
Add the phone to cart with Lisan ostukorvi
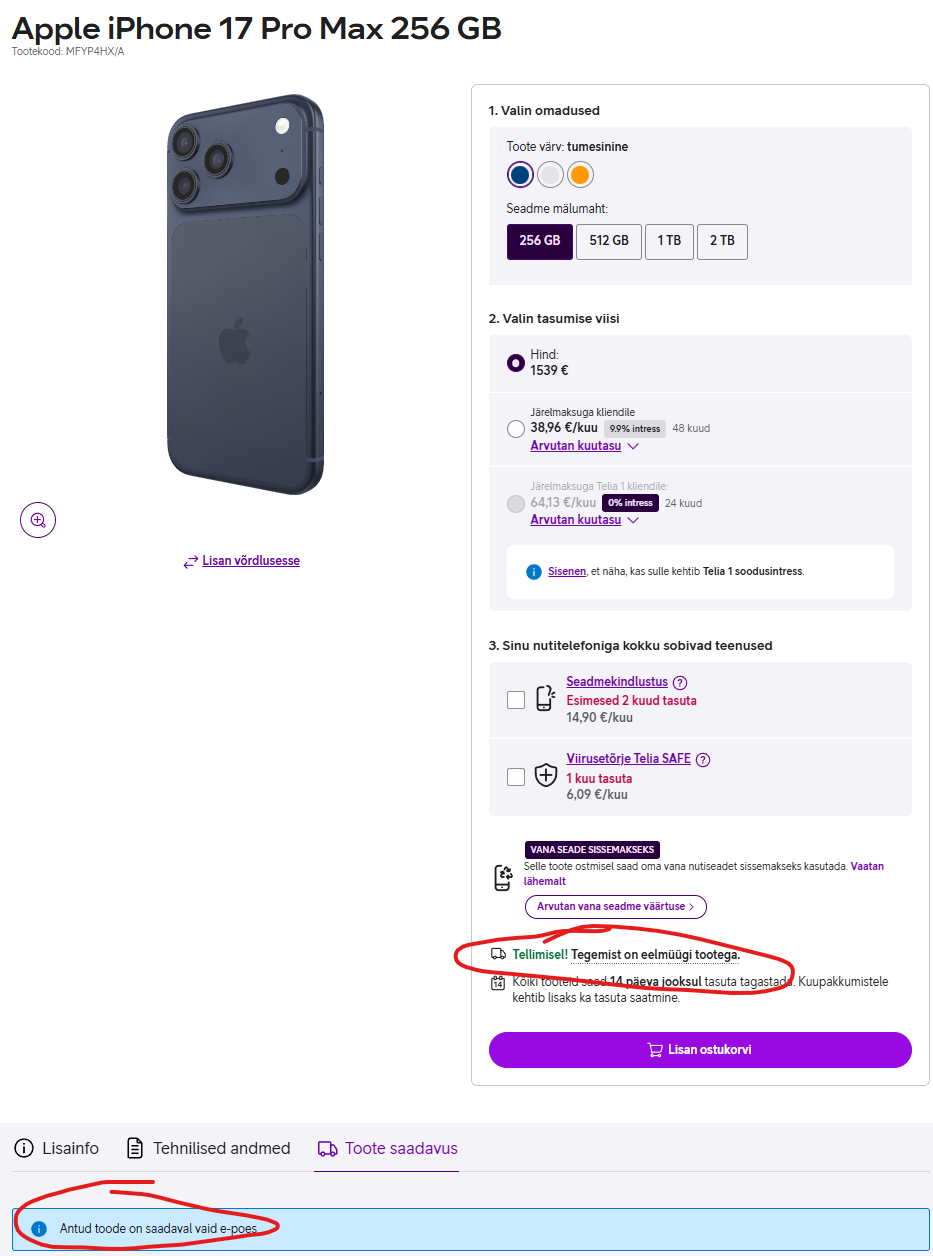coord(700,1050)
